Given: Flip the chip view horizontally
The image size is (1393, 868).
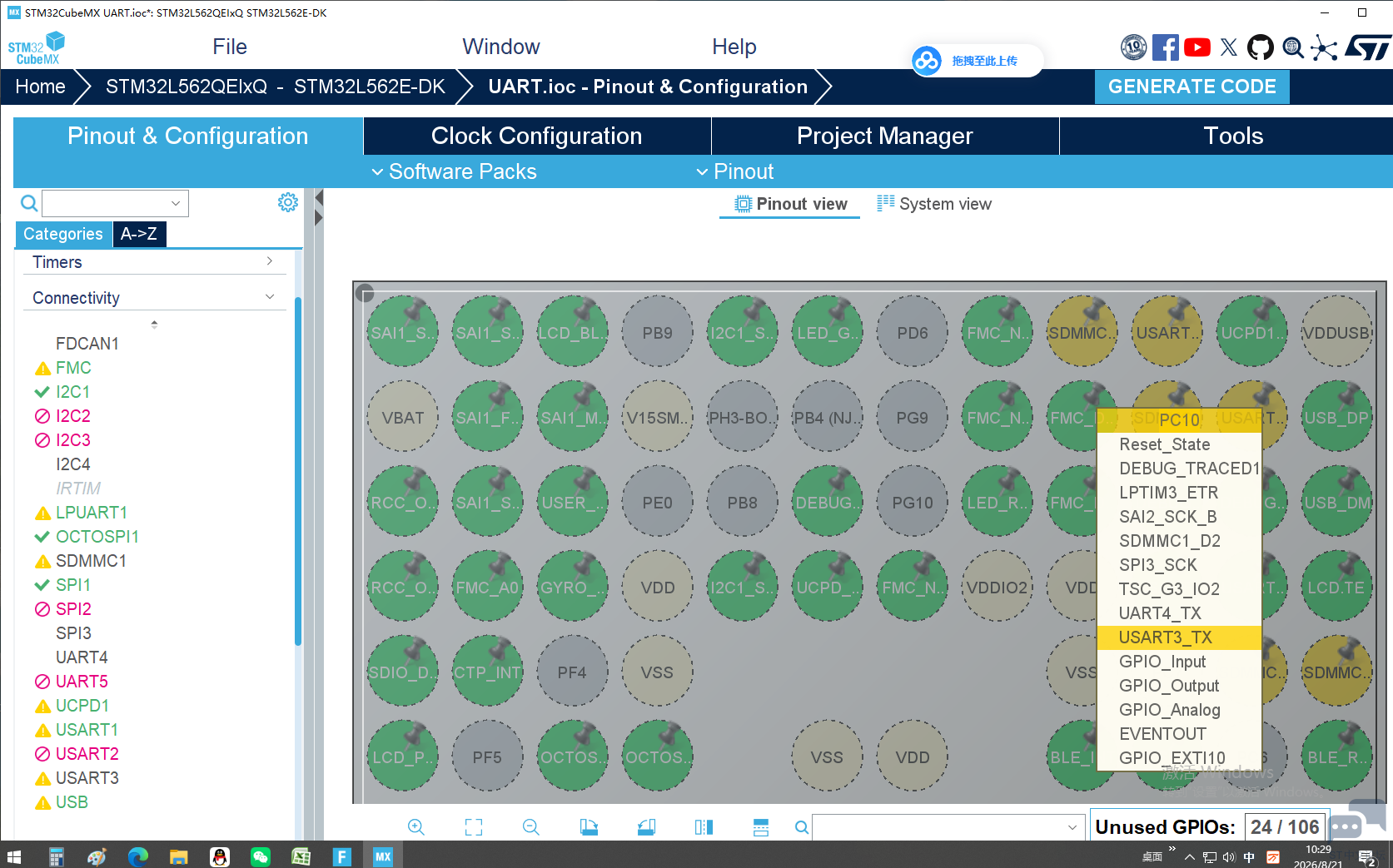Looking at the screenshot, I should (x=704, y=827).
